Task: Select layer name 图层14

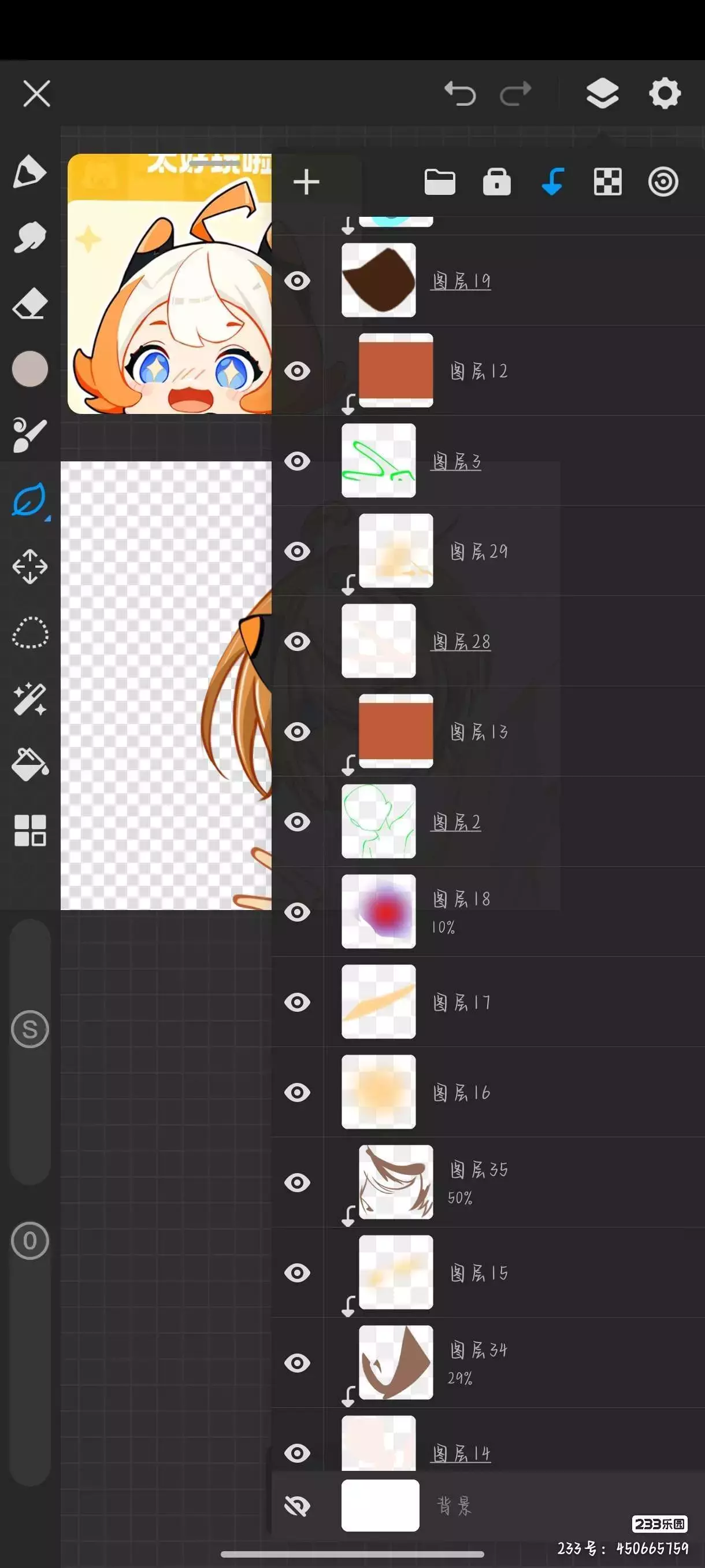Action: [x=461, y=1453]
